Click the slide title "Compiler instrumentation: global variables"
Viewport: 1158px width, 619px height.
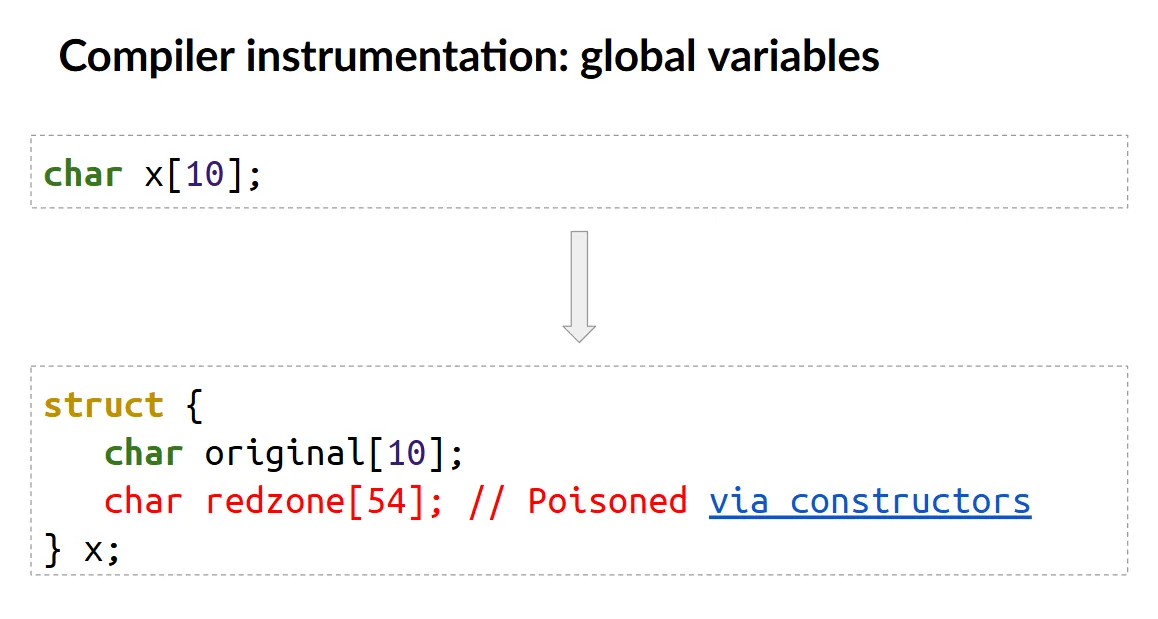pyautogui.click(x=469, y=56)
